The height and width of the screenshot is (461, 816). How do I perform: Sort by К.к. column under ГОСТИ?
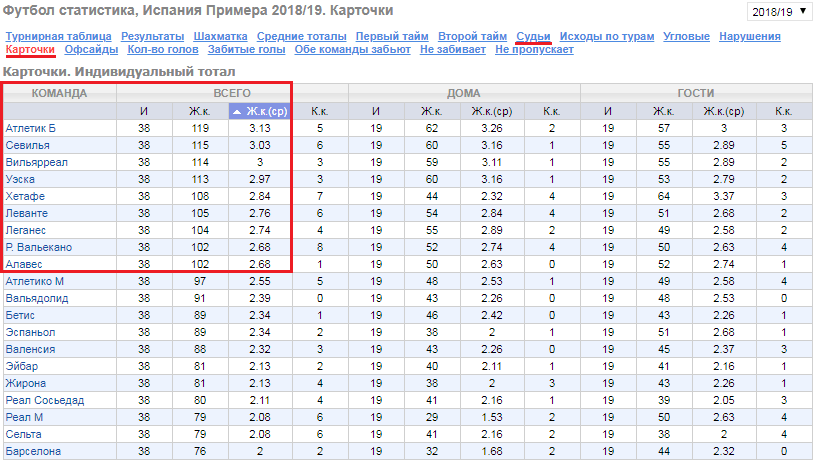pyautogui.click(x=784, y=111)
